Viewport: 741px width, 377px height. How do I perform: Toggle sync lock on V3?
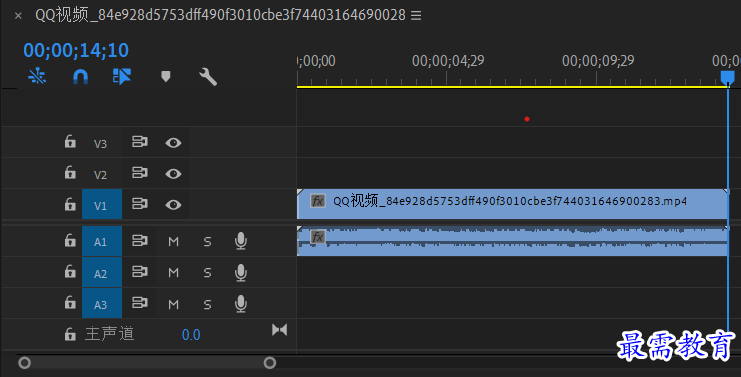pos(139,142)
